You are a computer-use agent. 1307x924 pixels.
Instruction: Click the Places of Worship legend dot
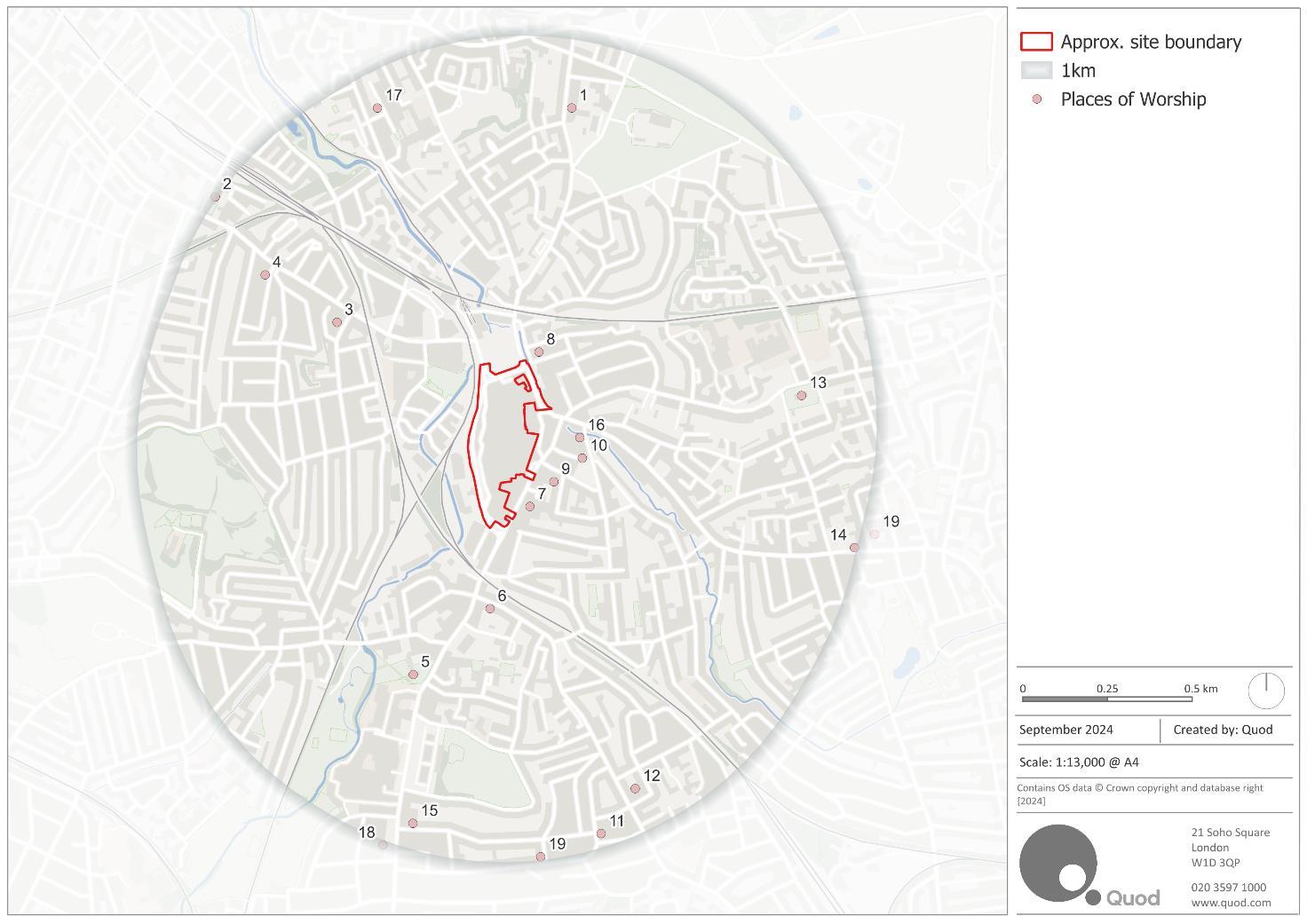click(x=1036, y=99)
